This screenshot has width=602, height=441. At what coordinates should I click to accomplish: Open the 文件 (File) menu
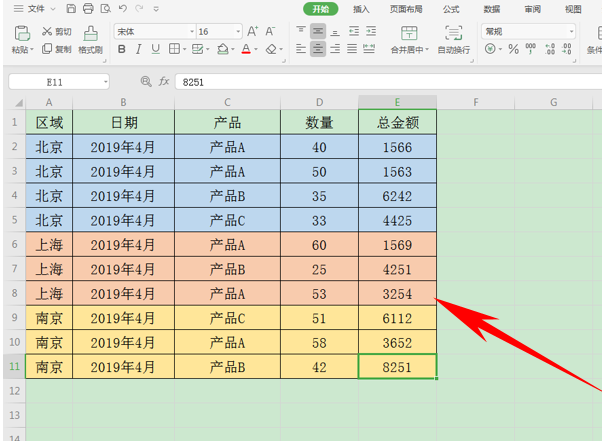(35, 8)
